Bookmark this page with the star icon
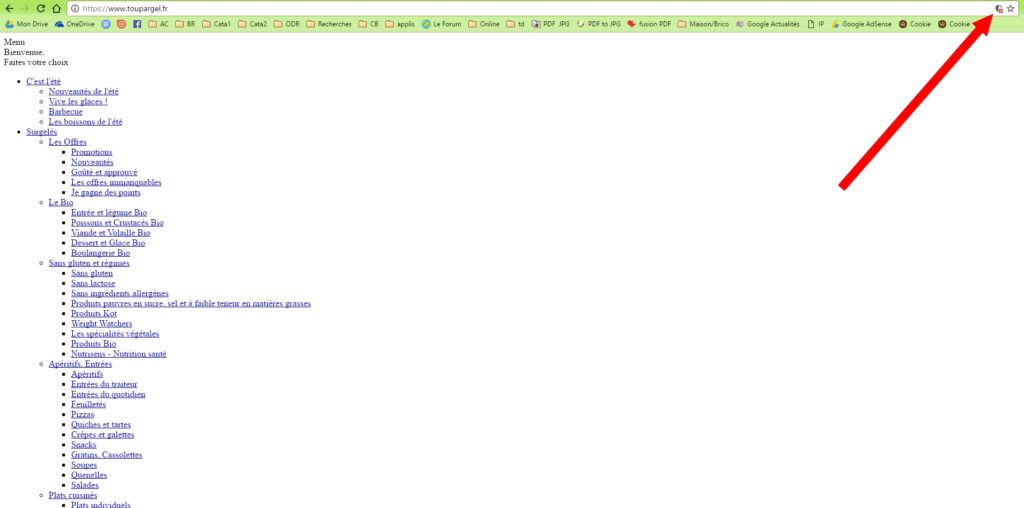This screenshot has width=1024, height=508. pyautogui.click(x=1011, y=8)
